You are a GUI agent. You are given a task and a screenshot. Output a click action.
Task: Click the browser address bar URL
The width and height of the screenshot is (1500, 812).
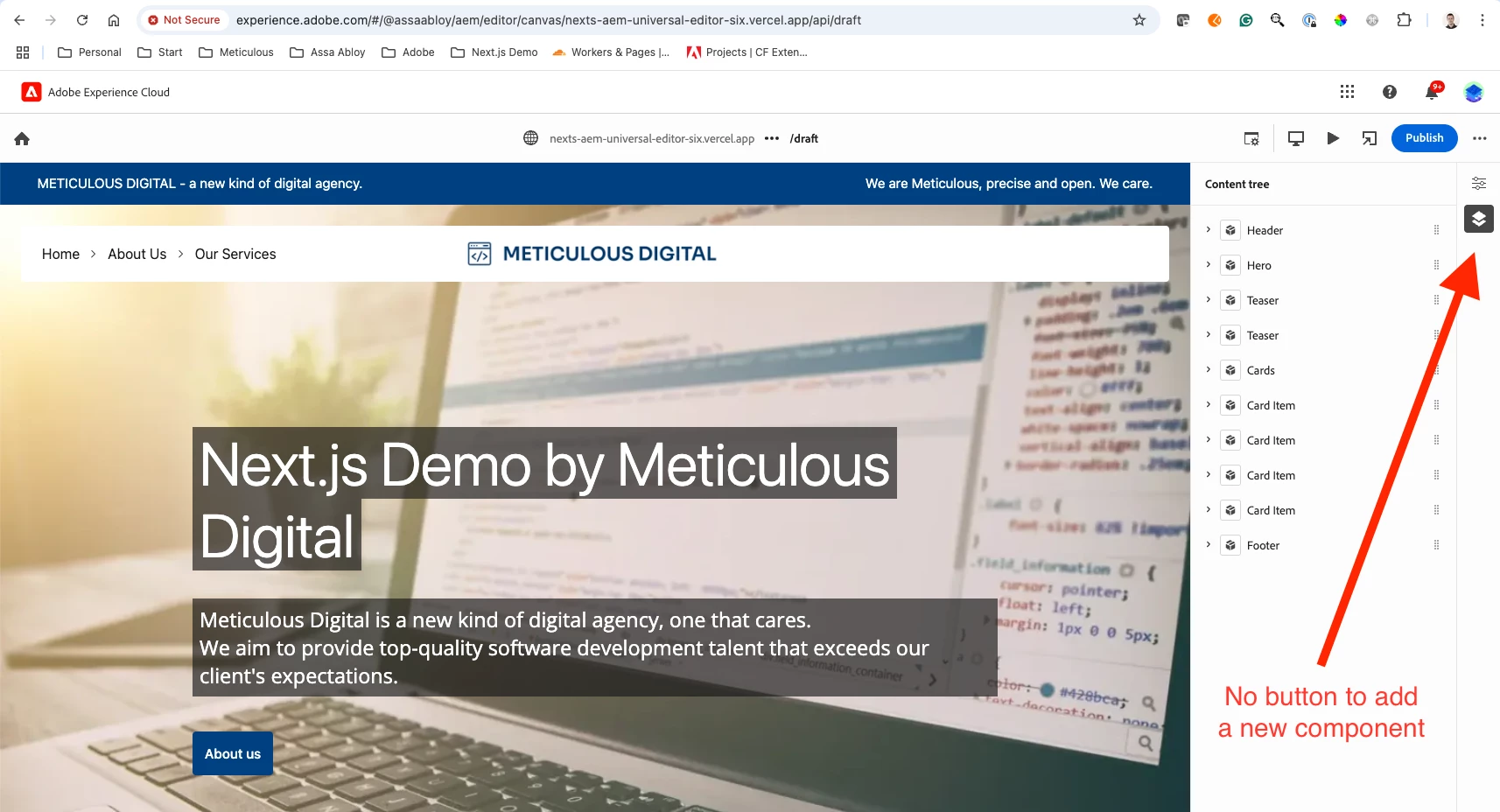click(549, 20)
